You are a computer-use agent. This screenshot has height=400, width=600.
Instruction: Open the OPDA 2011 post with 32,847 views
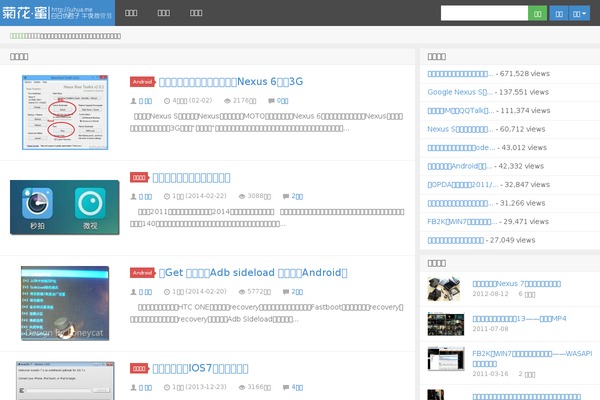(x=463, y=184)
